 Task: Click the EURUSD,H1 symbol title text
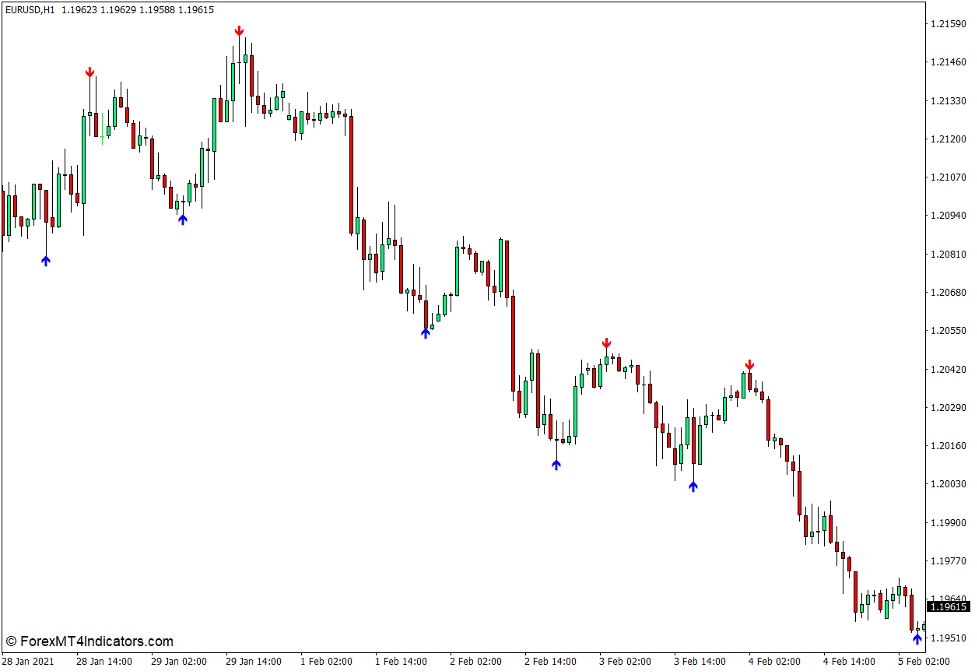[x=29, y=9]
